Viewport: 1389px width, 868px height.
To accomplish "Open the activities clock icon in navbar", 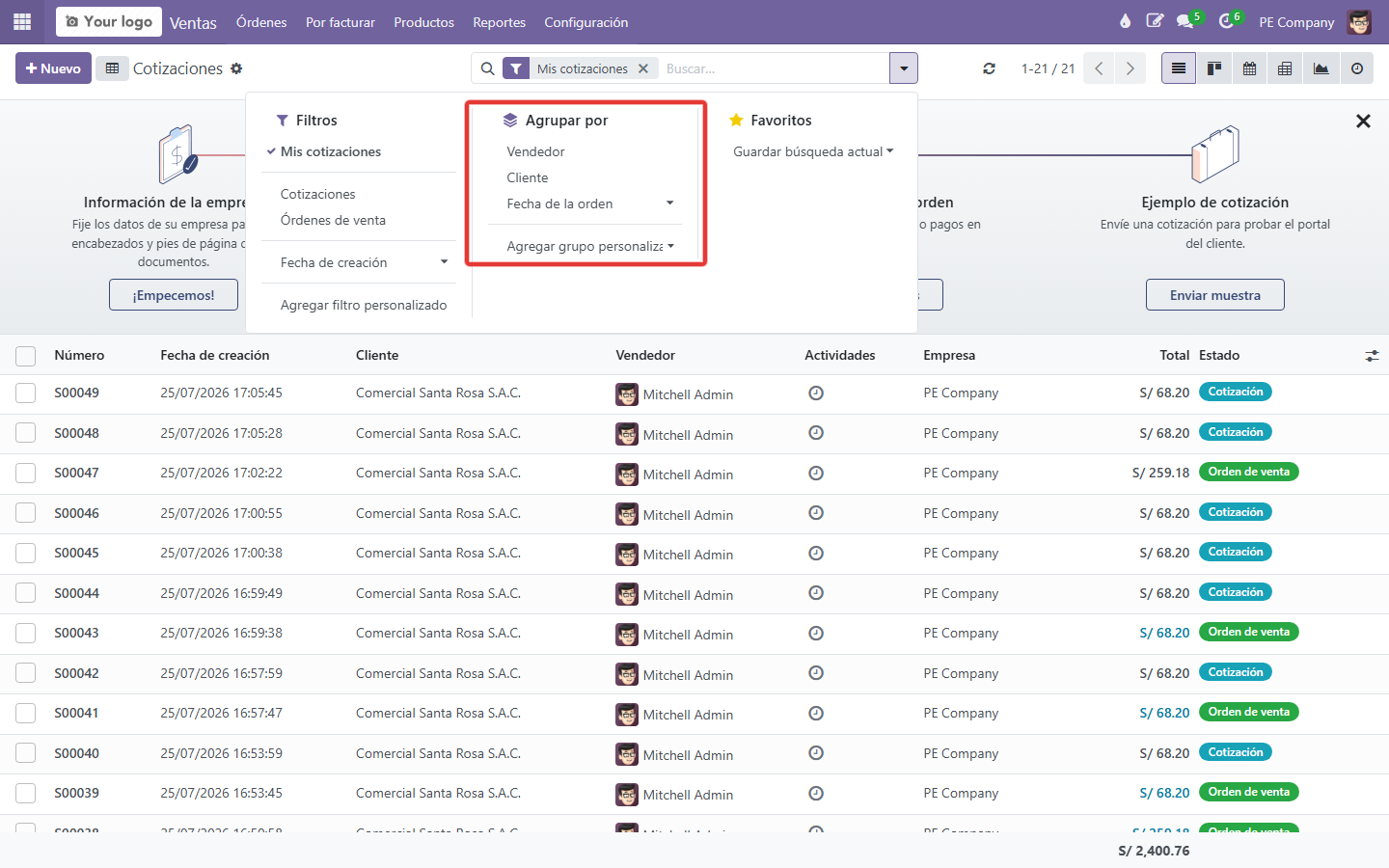I will click(x=1226, y=21).
